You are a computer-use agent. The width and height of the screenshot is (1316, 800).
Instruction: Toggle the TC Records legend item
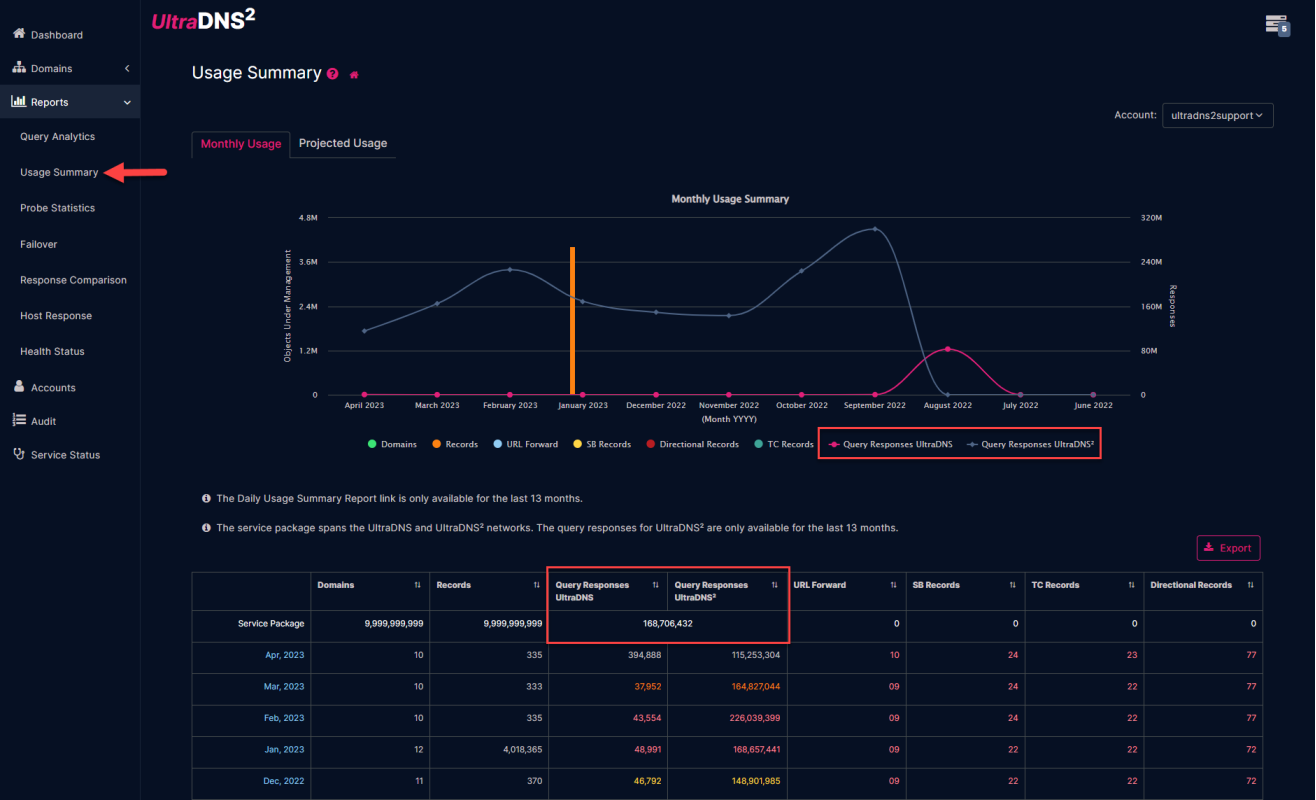click(x=785, y=444)
